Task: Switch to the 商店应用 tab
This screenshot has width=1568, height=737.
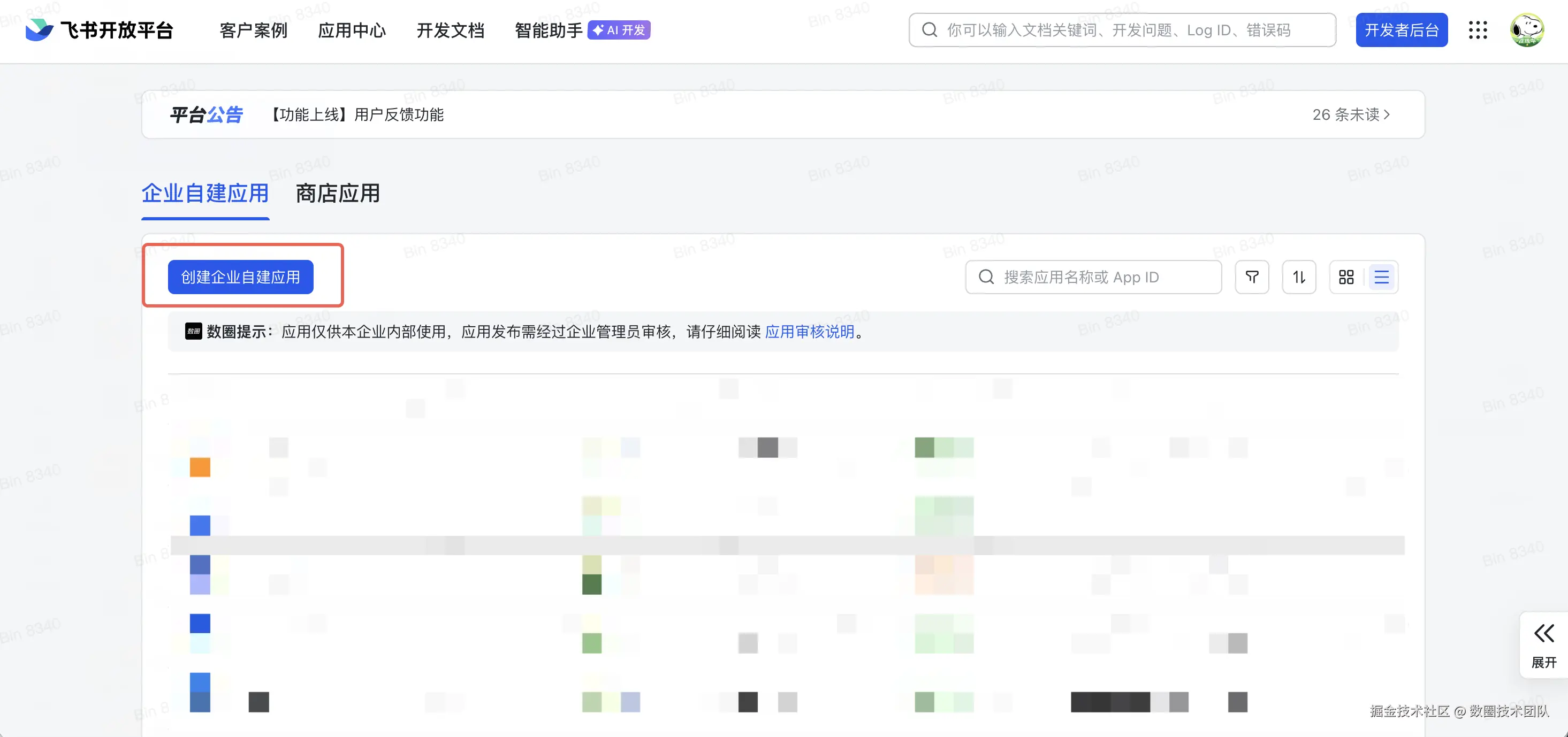Action: click(x=337, y=194)
